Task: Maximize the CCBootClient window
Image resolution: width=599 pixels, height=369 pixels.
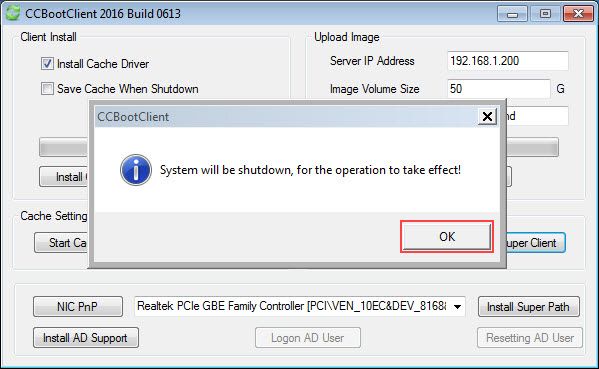Action: (545, 14)
